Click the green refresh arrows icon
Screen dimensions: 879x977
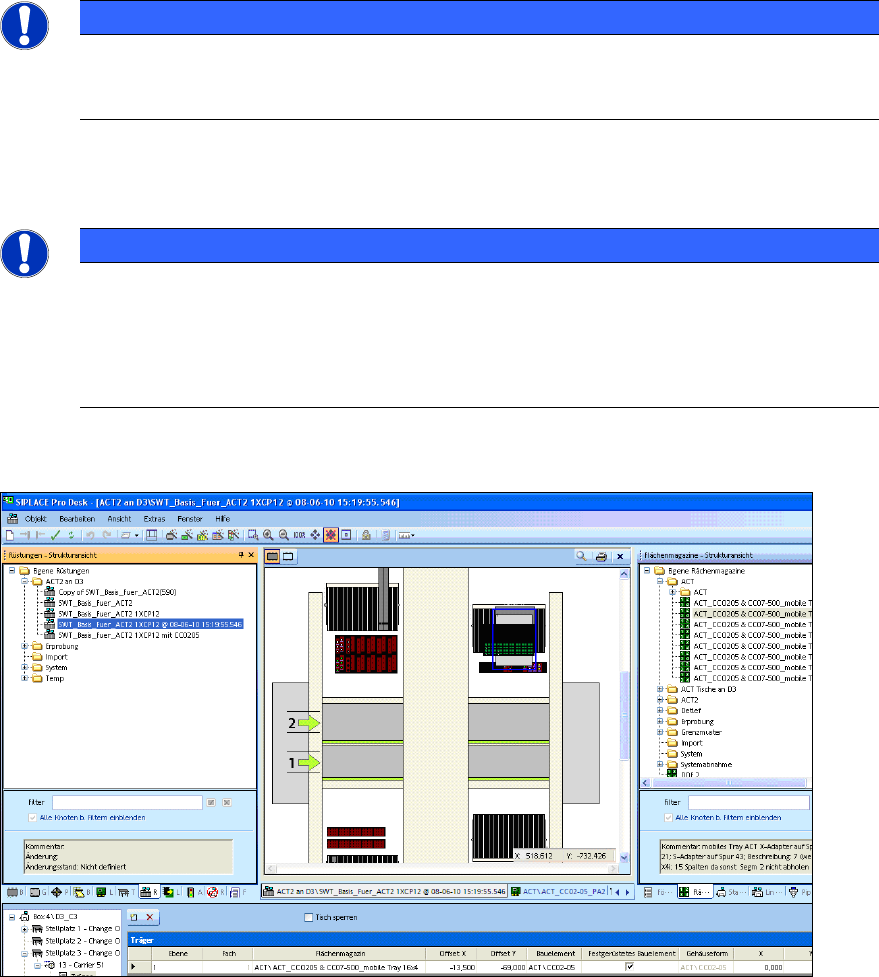click(x=71, y=535)
